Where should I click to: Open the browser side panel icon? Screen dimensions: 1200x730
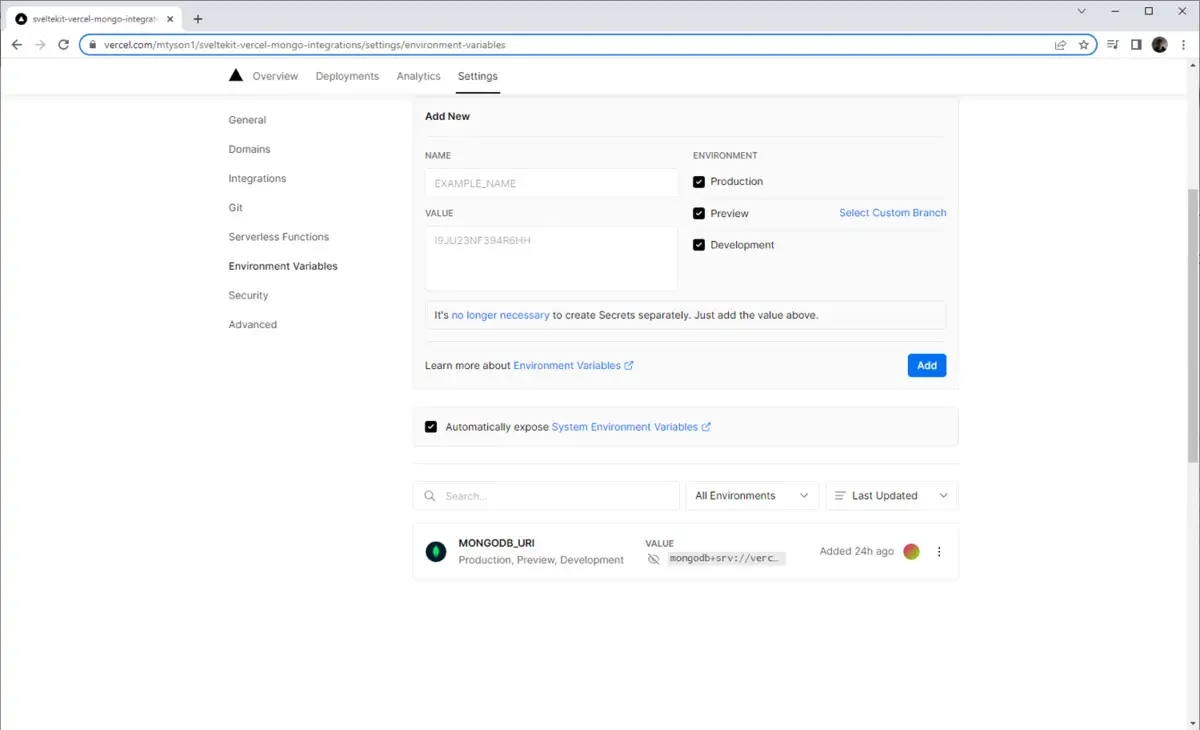(x=1136, y=45)
